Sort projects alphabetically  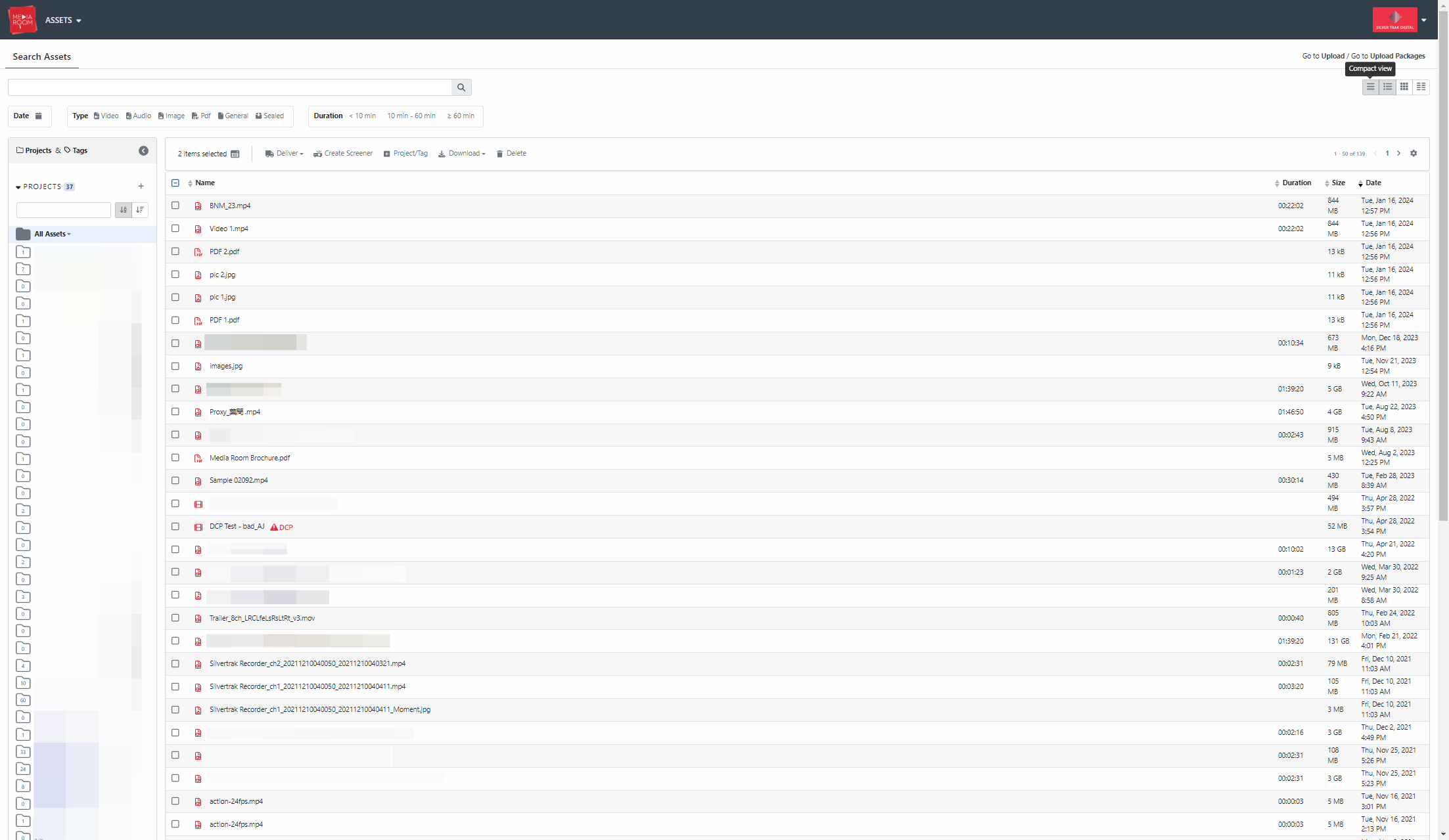(x=123, y=210)
